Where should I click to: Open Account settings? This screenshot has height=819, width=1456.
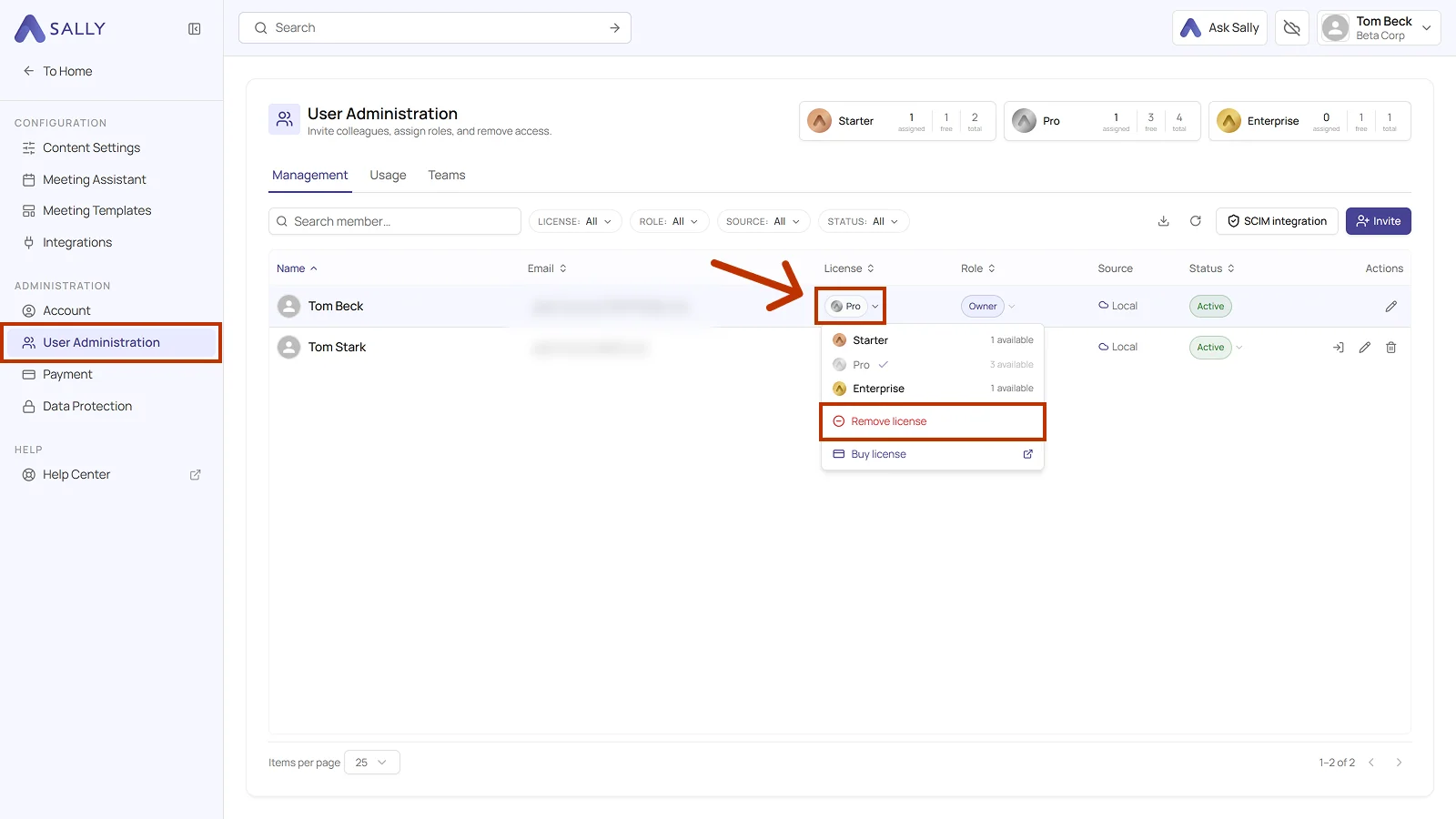point(66,310)
